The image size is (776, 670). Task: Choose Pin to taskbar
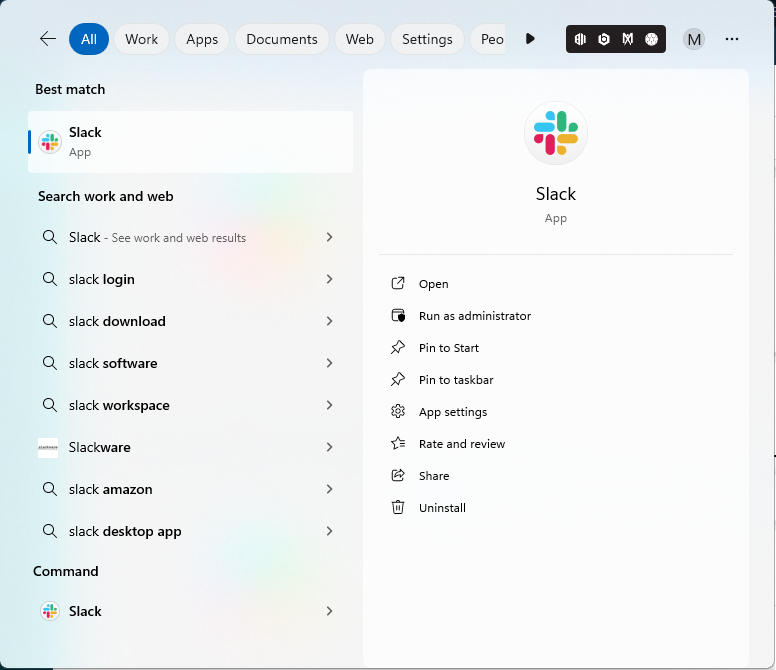[x=456, y=380]
